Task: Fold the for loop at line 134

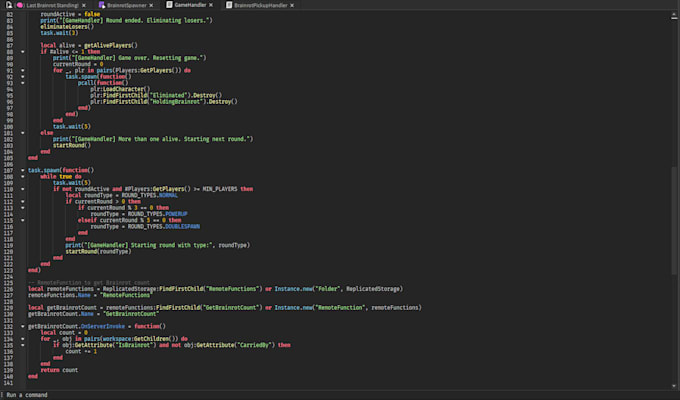Action: pyautogui.click(x=23, y=339)
